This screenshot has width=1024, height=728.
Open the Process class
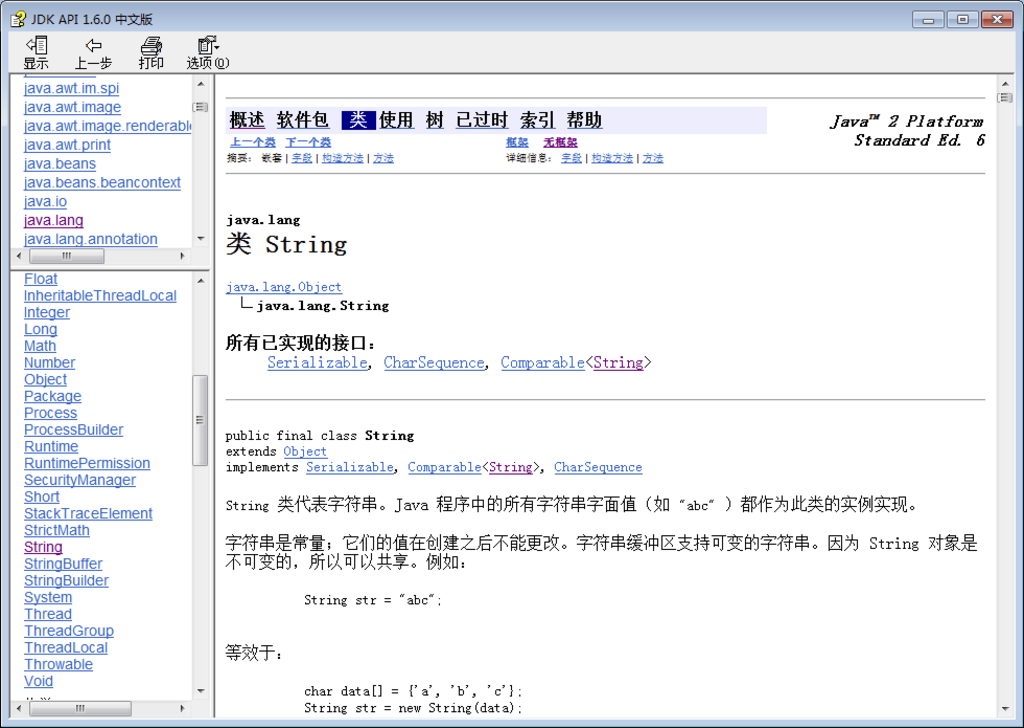[x=50, y=413]
